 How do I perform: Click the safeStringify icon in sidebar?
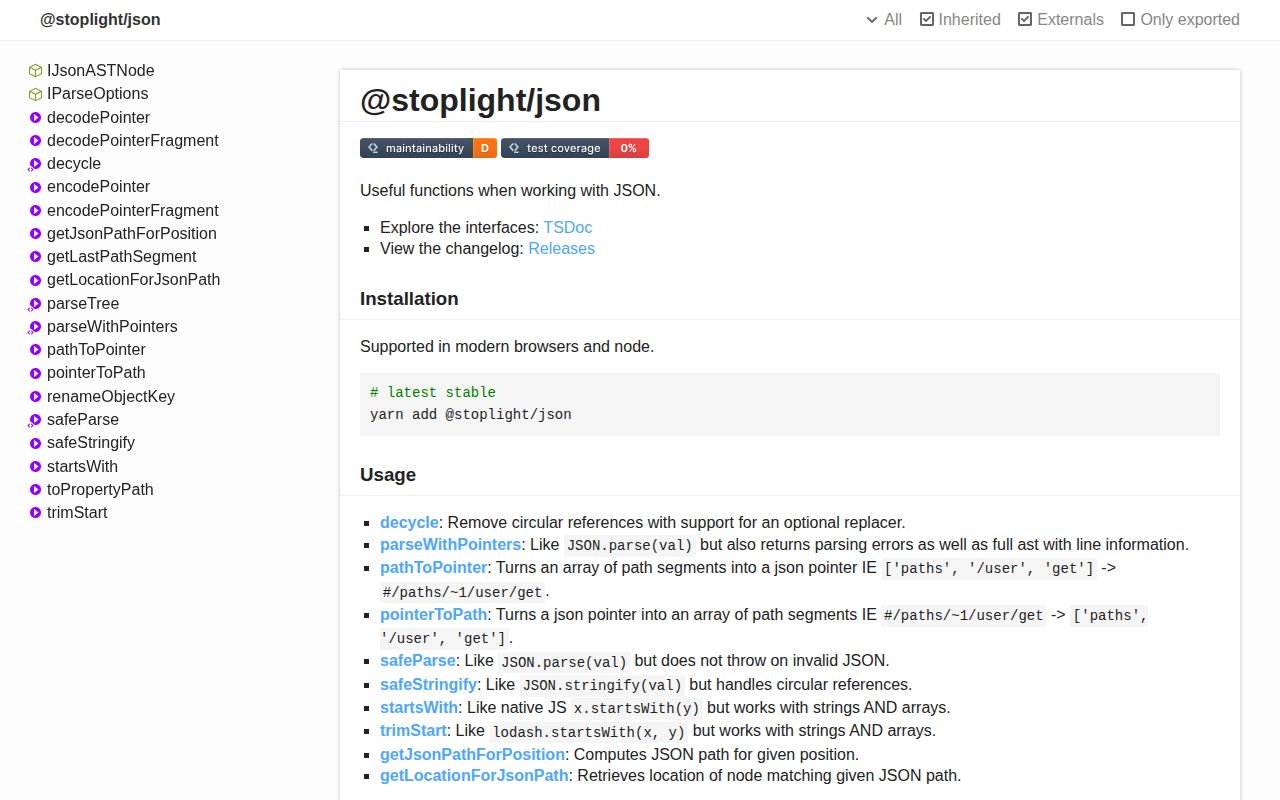click(x=35, y=443)
